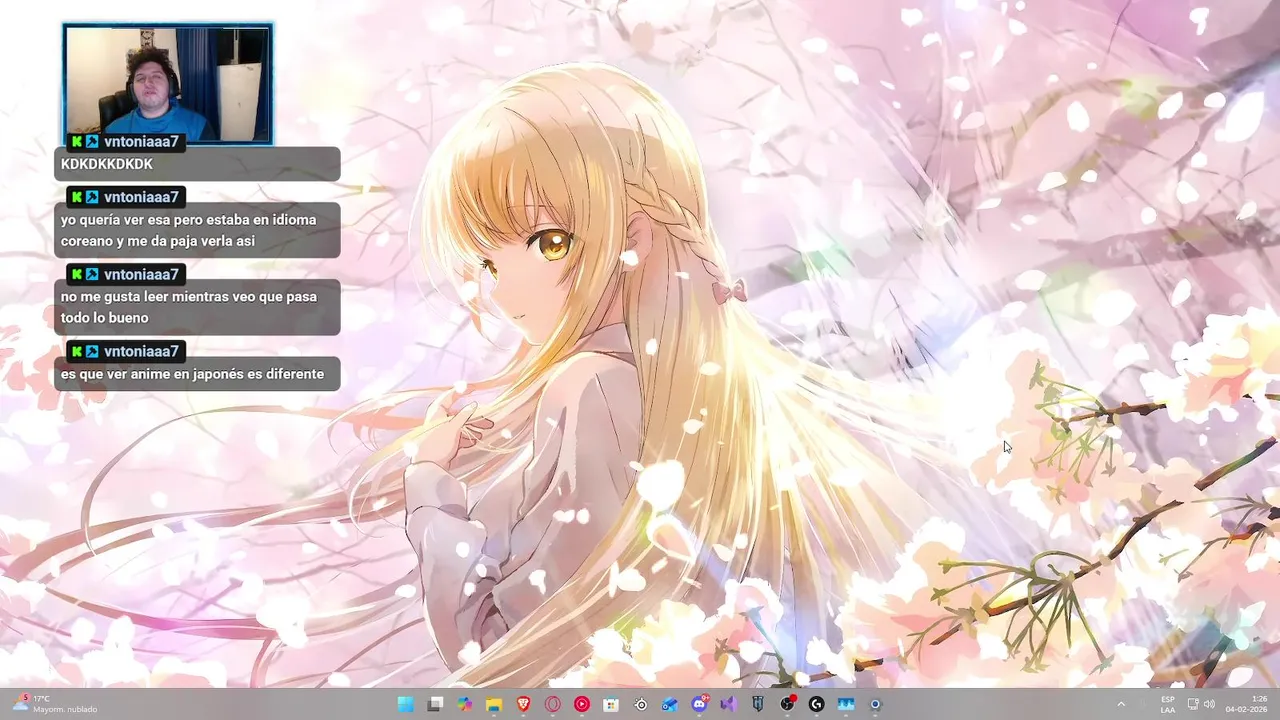Open Opera browser from the taskbar
Image resolution: width=1280 pixels, height=720 pixels.
click(552, 704)
